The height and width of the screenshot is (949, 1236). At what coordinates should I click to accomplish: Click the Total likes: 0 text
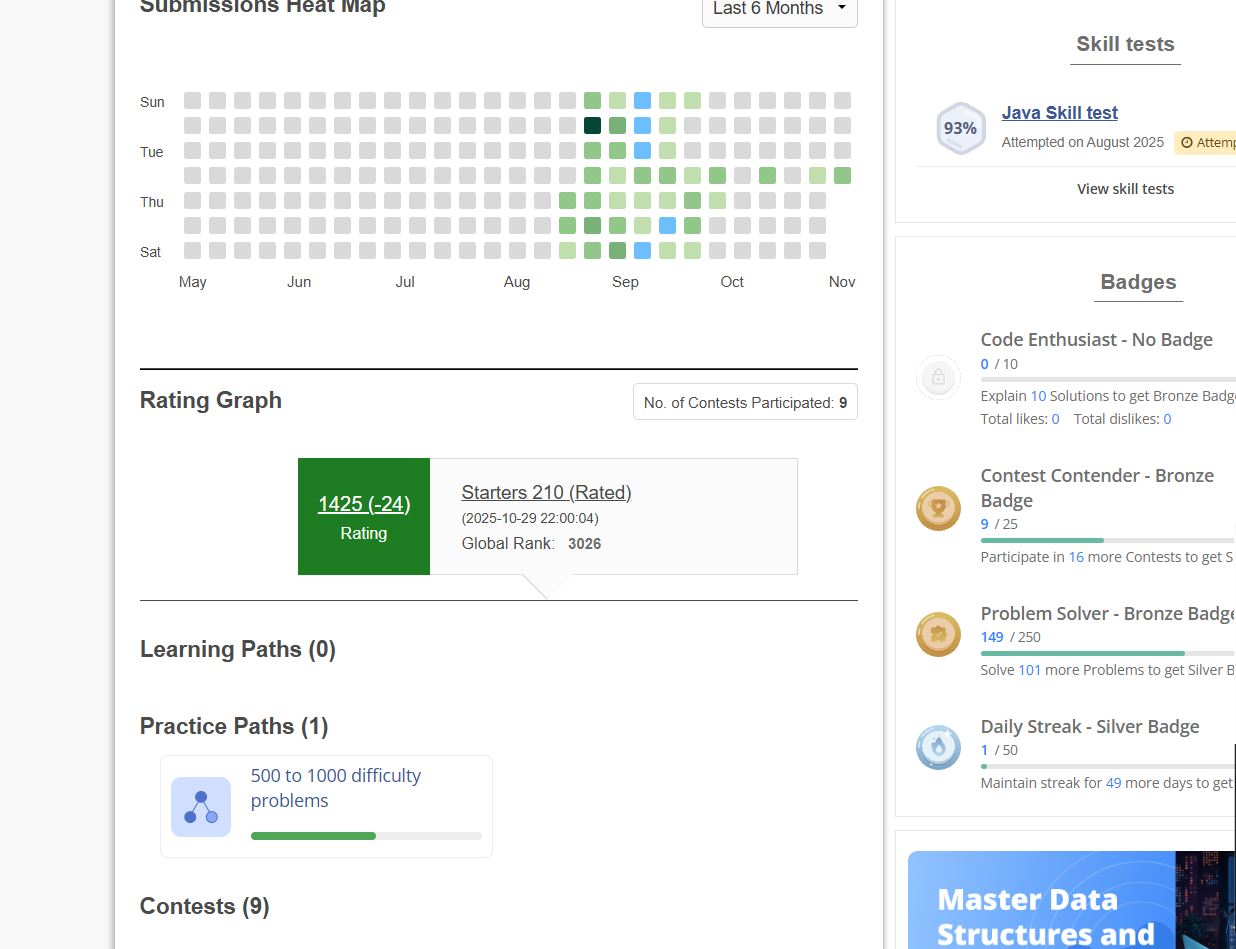[x=1020, y=420]
